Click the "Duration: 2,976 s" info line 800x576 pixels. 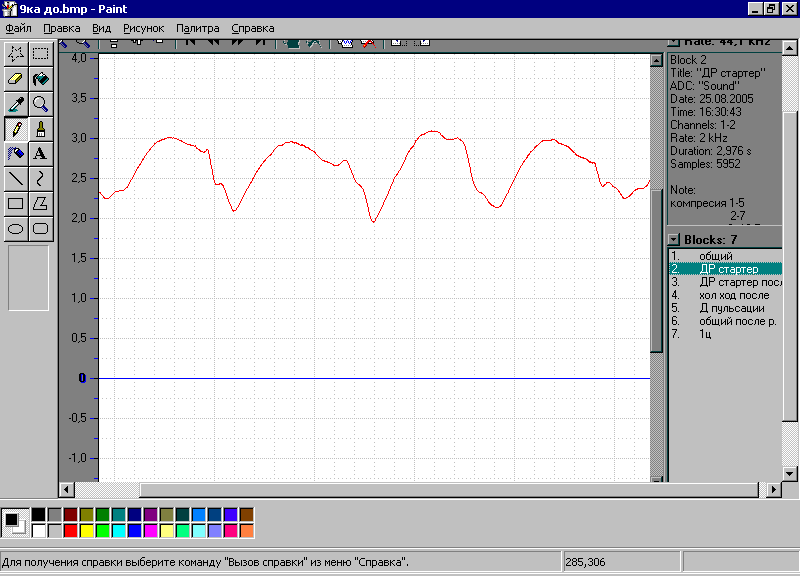point(711,151)
